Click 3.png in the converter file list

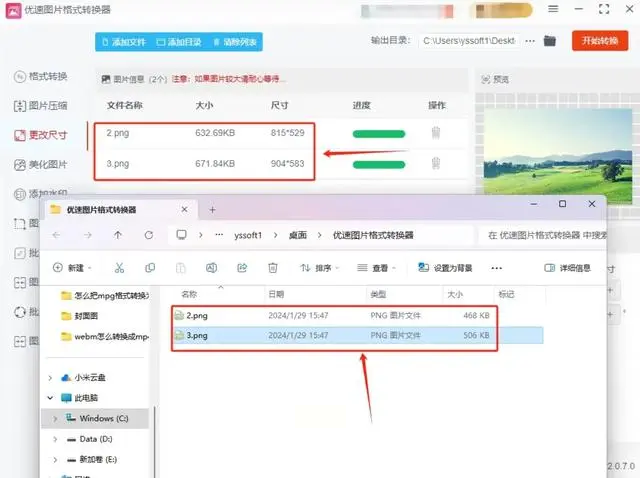click(x=118, y=164)
